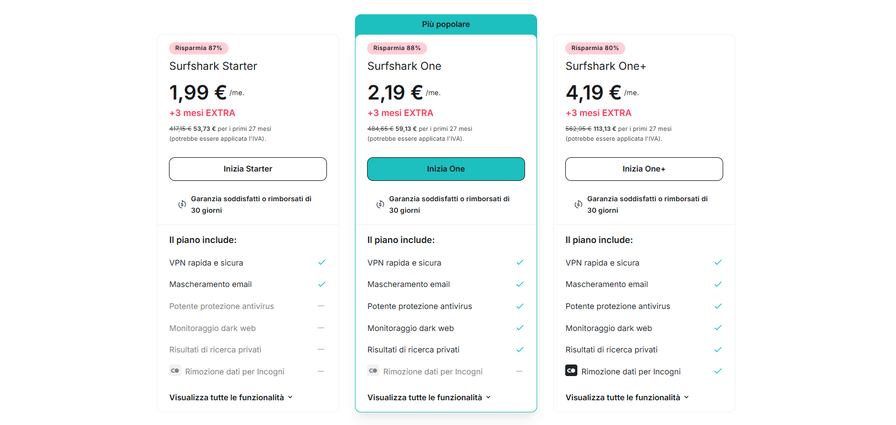The height and width of the screenshot is (425, 896).
Task: Click the black Incogni icon in One+ plan
Action: click(x=571, y=371)
